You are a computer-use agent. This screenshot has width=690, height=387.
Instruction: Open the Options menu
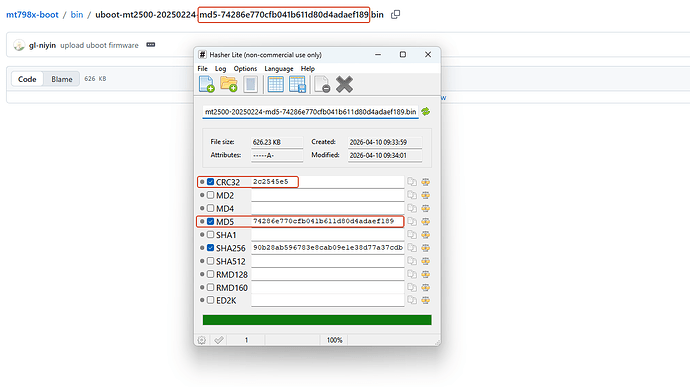(x=245, y=69)
